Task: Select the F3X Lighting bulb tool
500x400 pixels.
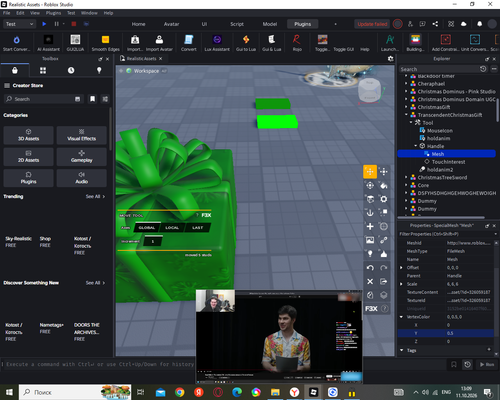Action: 370,254
